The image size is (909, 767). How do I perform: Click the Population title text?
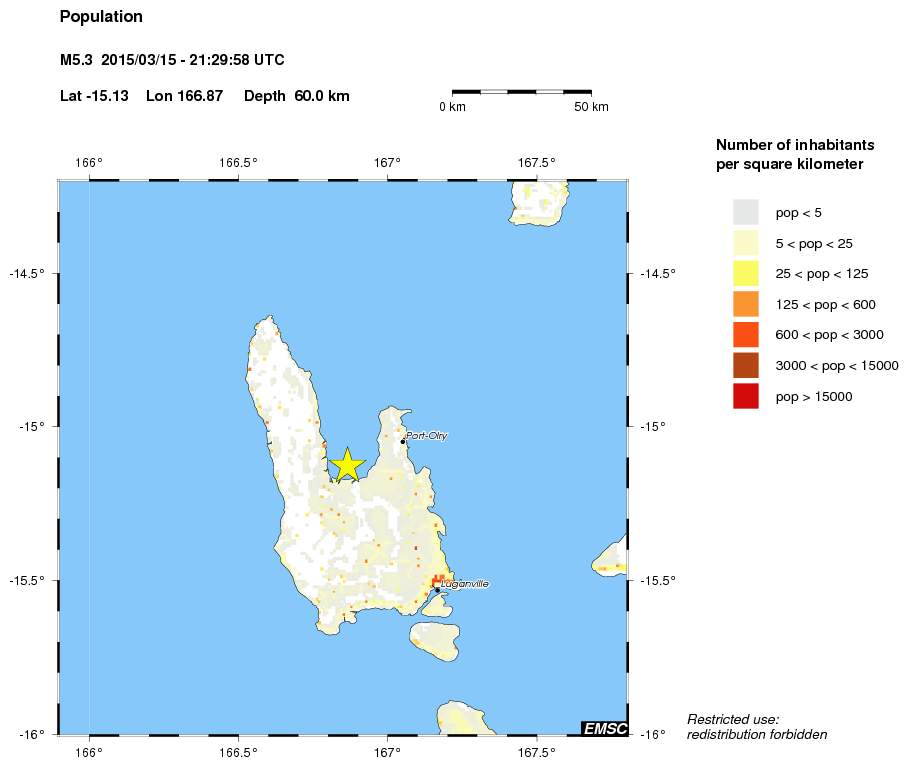(x=101, y=17)
